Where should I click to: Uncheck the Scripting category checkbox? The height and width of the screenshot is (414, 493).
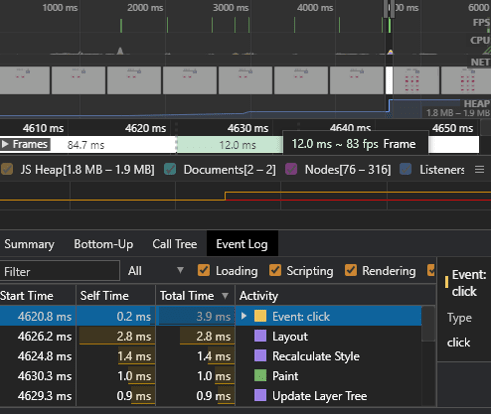[x=275, y=270]
